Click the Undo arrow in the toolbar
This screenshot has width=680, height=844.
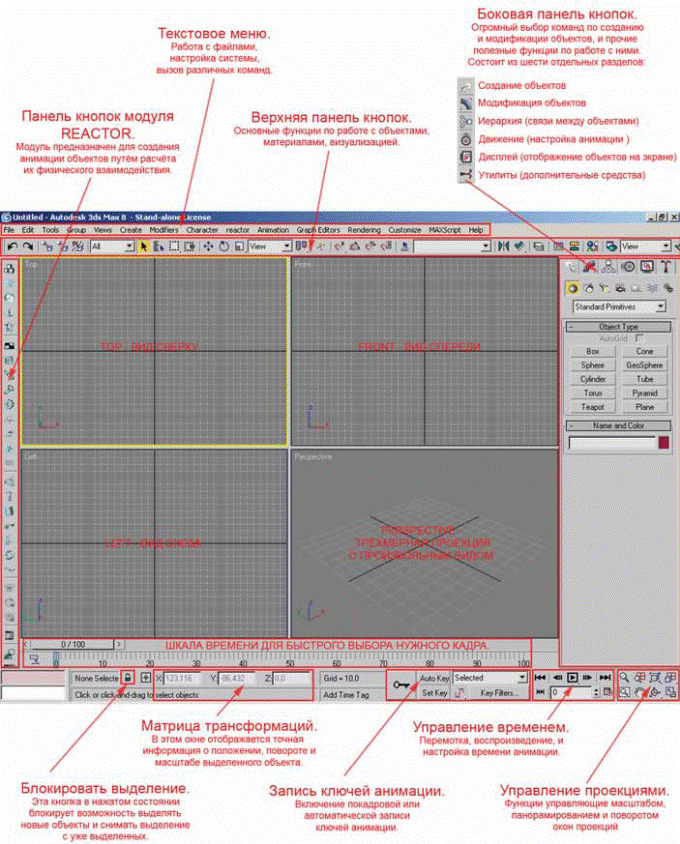(x=11, y=245)
